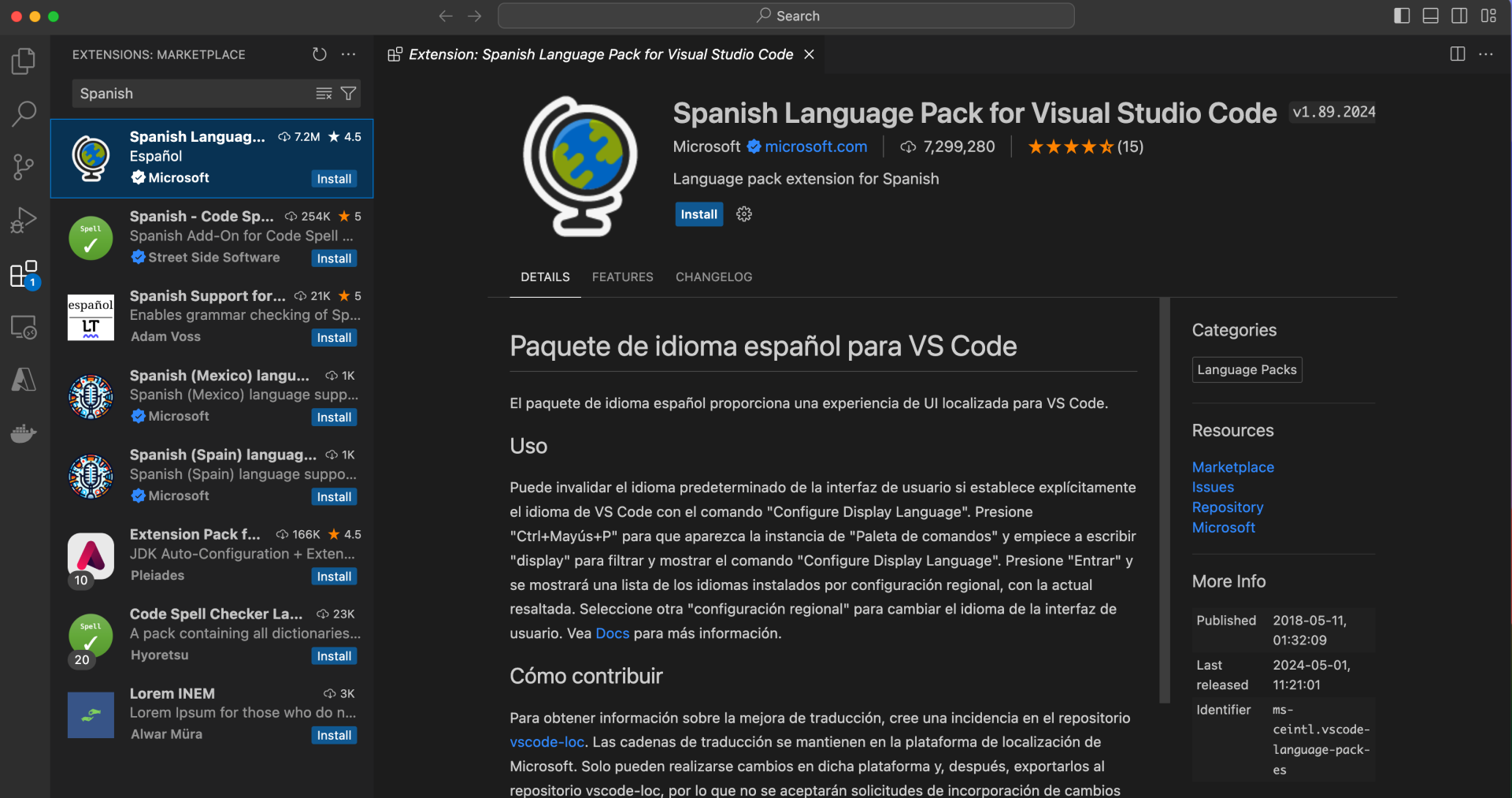Open the Repository resource link
This screenshot has height=798, width=1512.
pos(1228,507)
